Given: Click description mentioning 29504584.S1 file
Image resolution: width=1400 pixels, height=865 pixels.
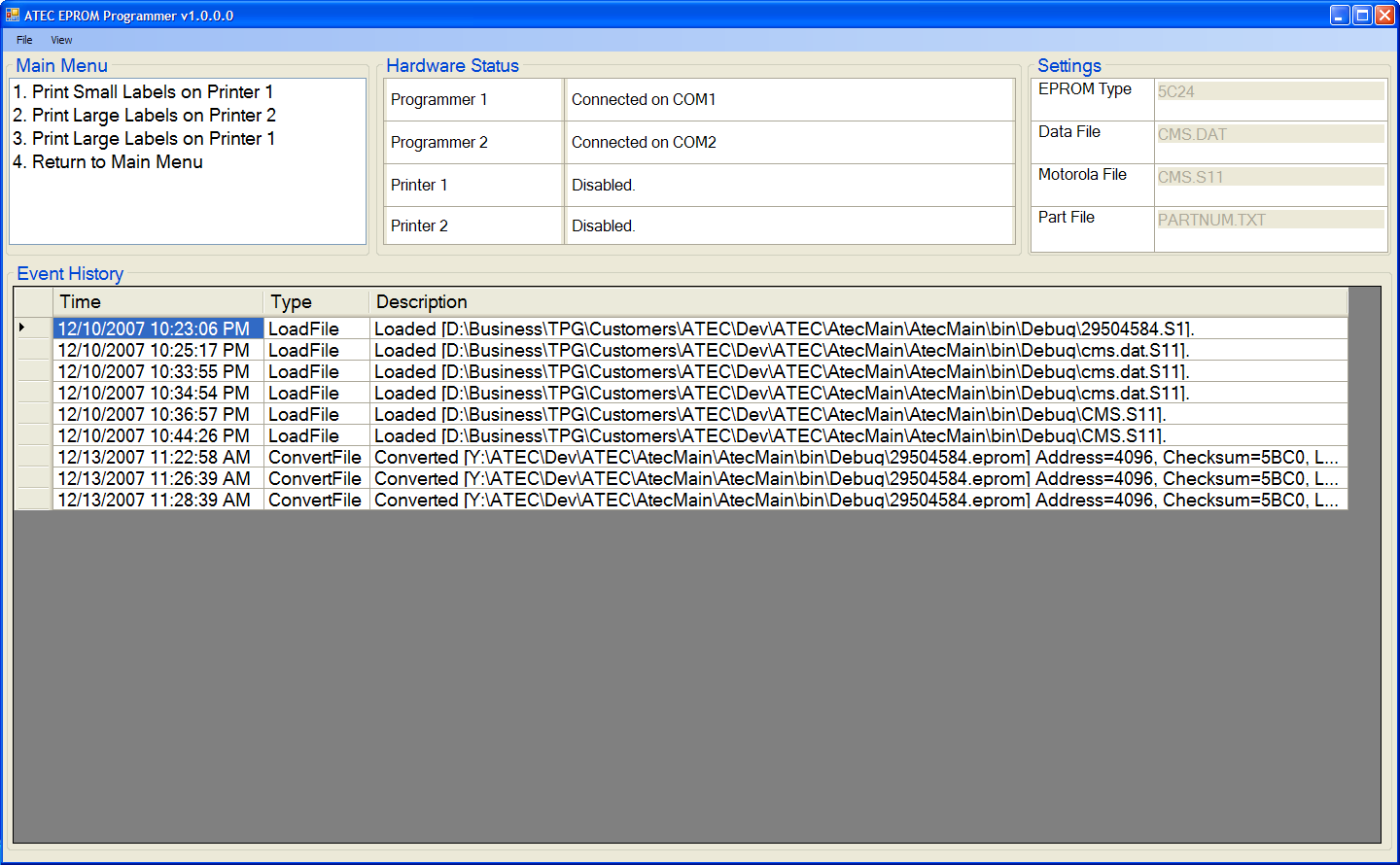Looking at the screenshot, I should [x=858, y=329].
